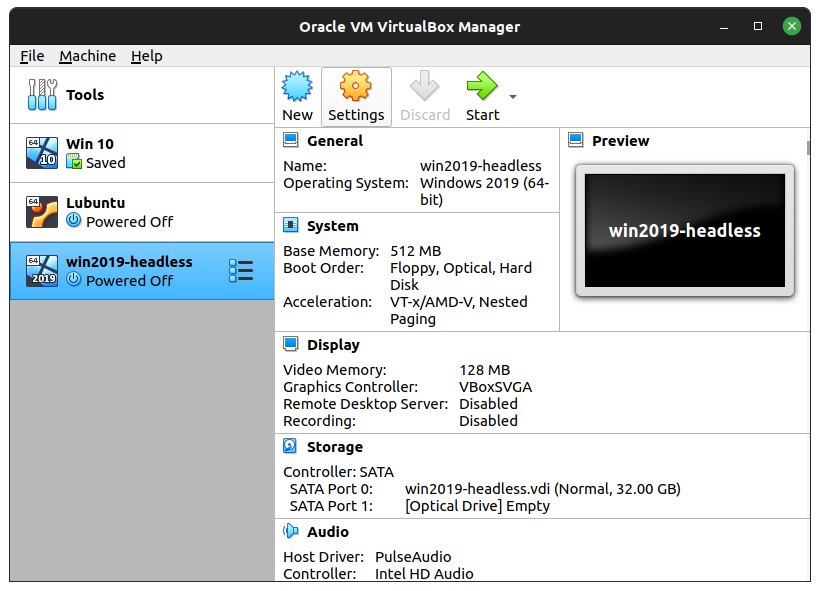This screenshot has height=591, width=820.
Task: Click the Display section monitor icon
Action: pyautogui.click(x=291, y=344)
